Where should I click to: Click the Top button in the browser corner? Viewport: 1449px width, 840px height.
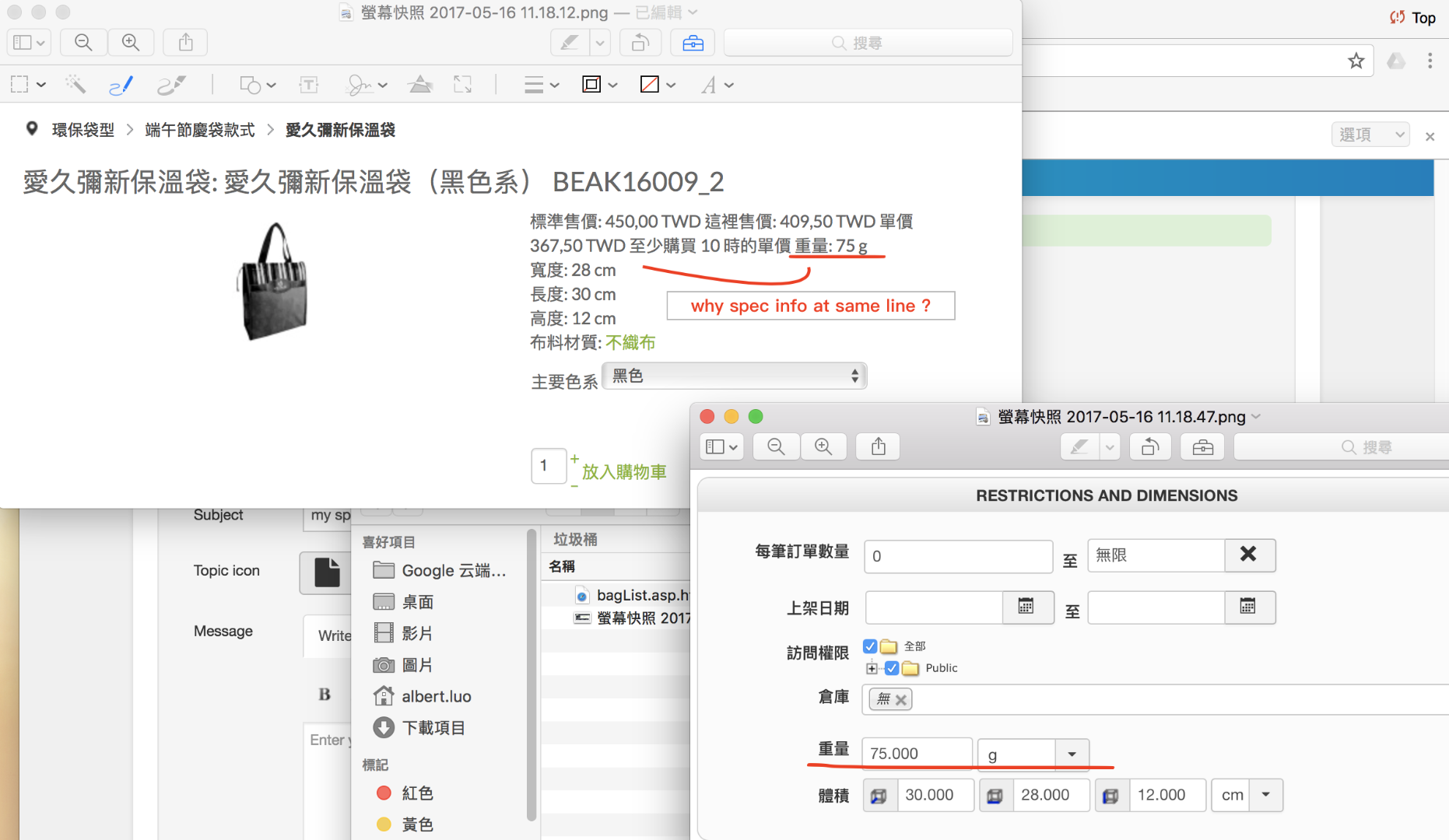point(1413,18)
